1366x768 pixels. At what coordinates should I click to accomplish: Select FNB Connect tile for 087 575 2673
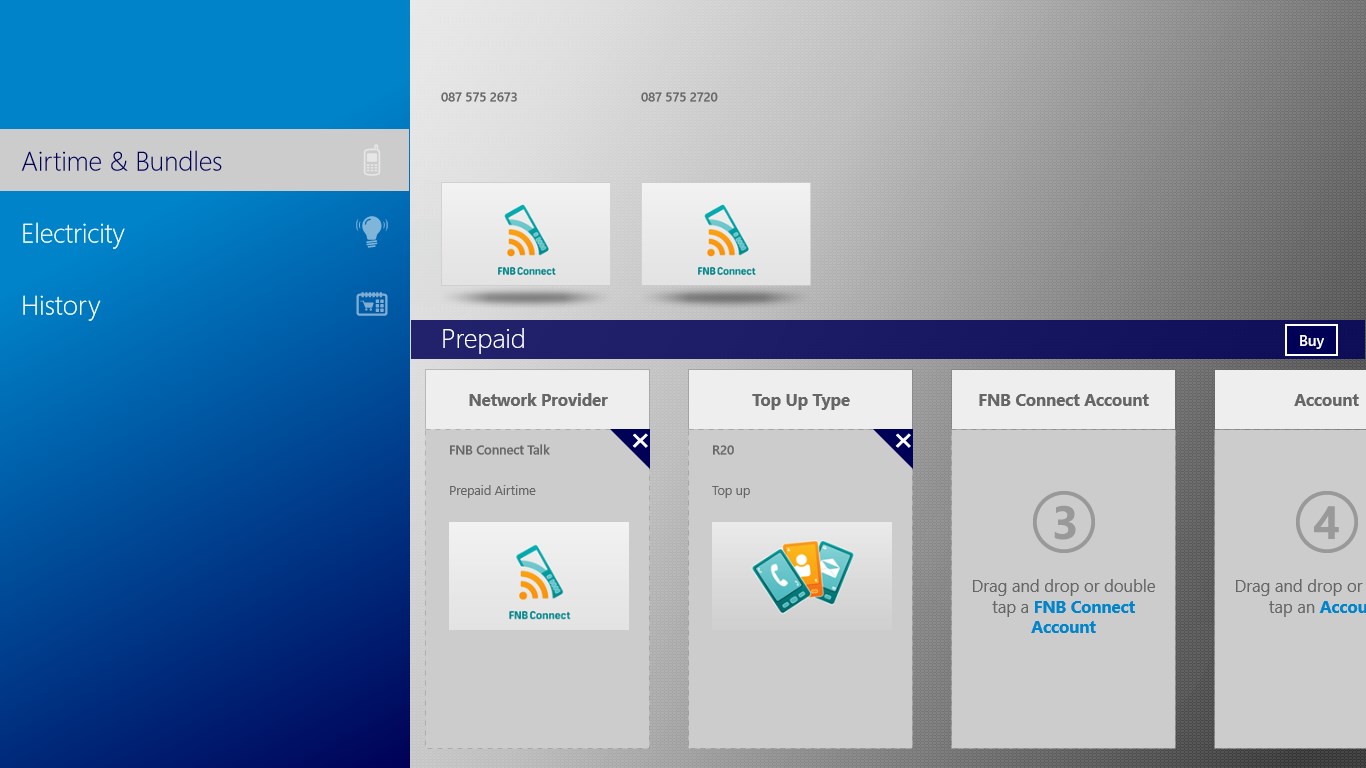(x=526, y=234)
